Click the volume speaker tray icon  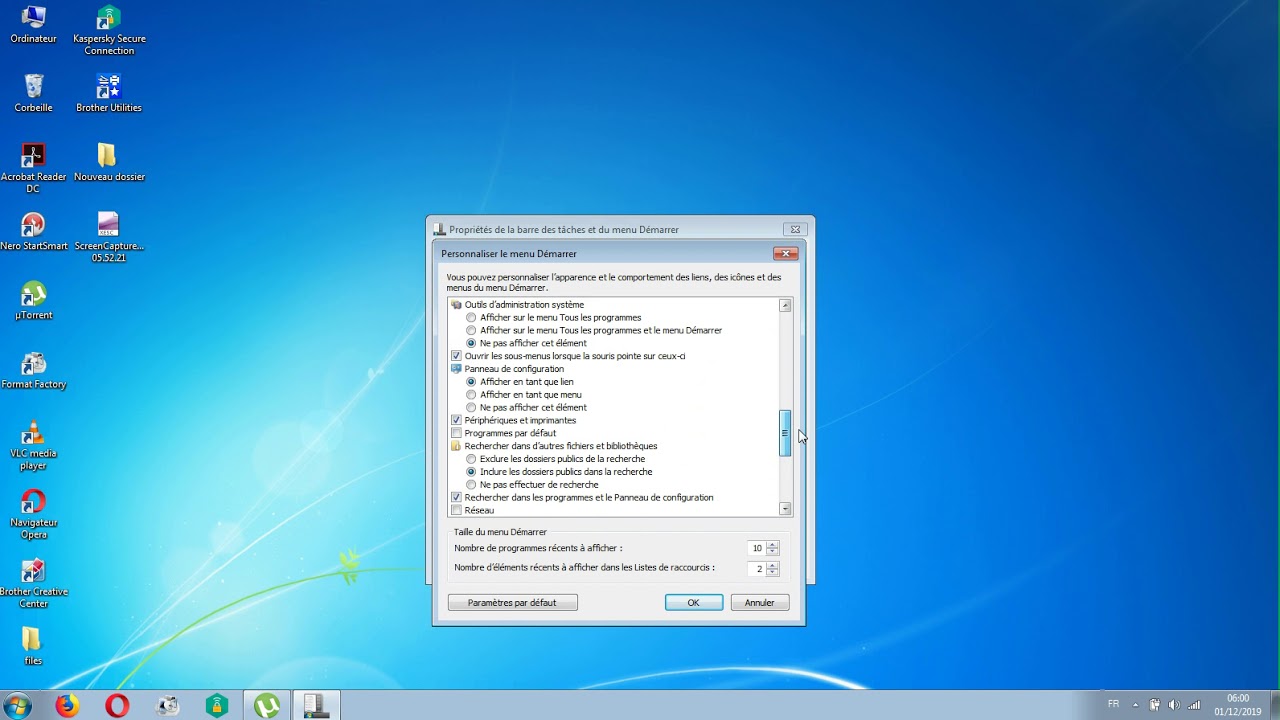(x=1174, y=705)
